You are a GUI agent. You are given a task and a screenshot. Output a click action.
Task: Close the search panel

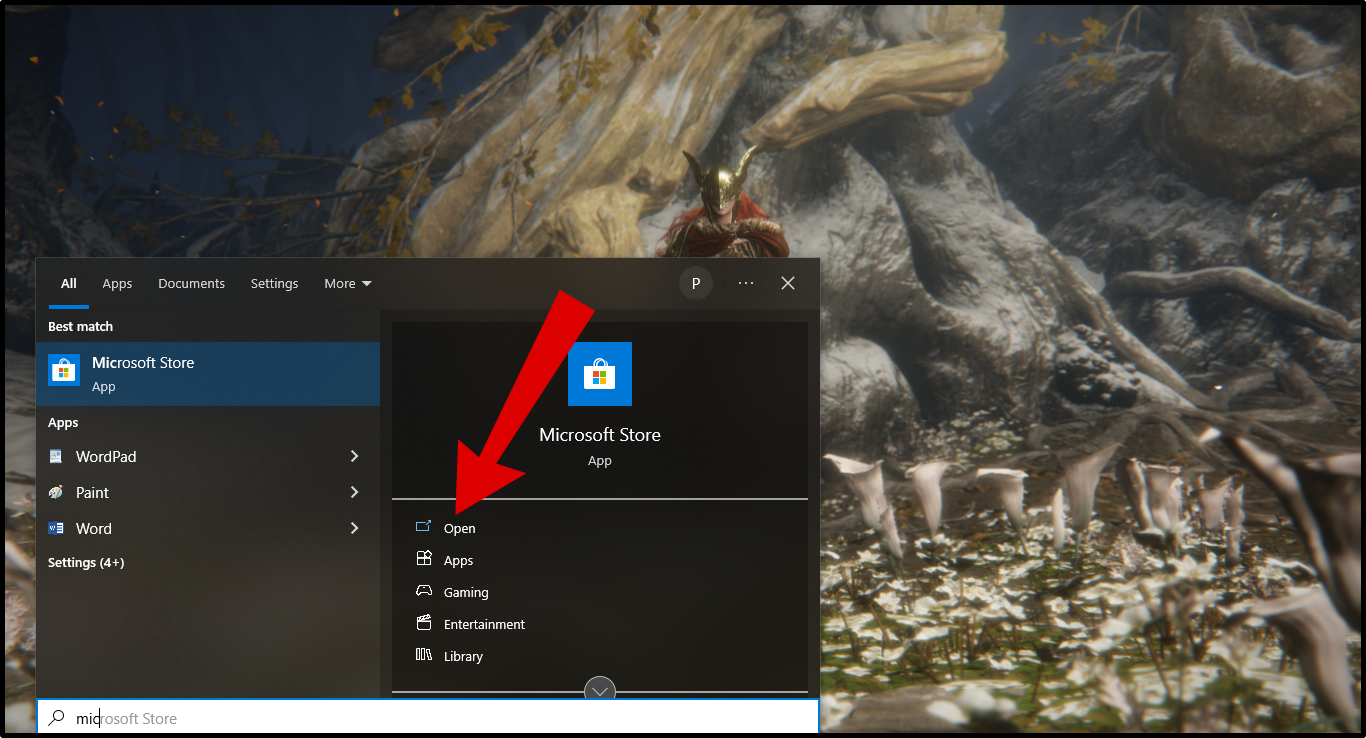pos(788,283)
